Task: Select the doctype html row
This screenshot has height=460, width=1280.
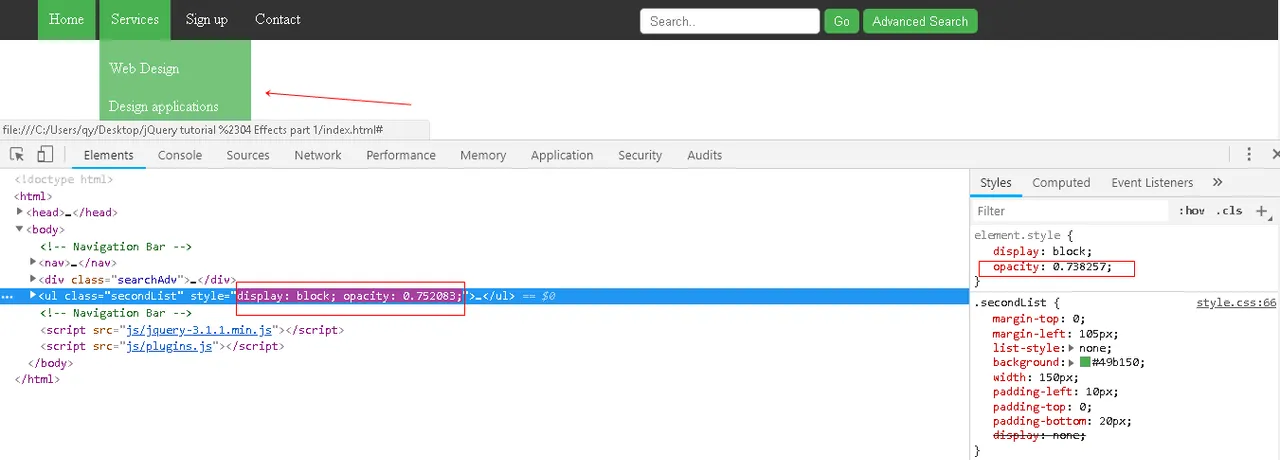Action: (x=63, y=179)
